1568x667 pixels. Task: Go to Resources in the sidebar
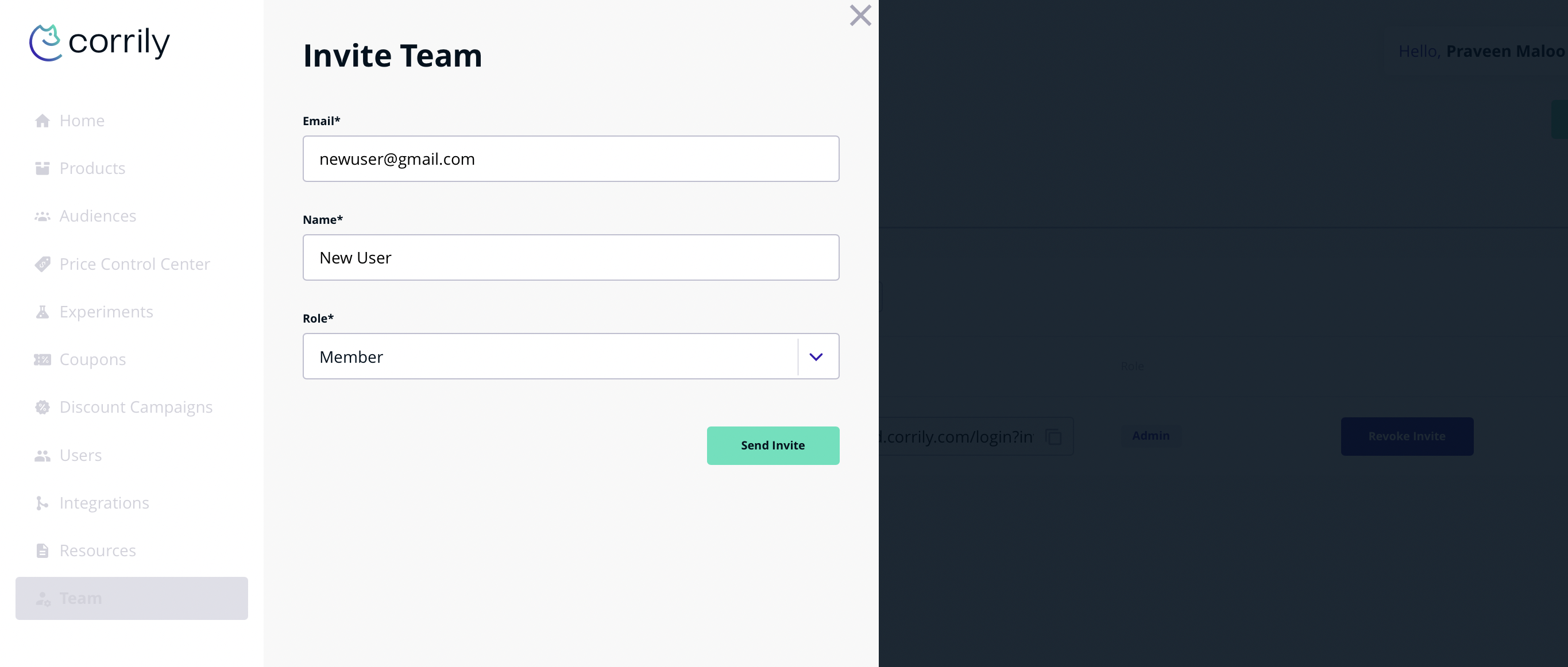98,550
